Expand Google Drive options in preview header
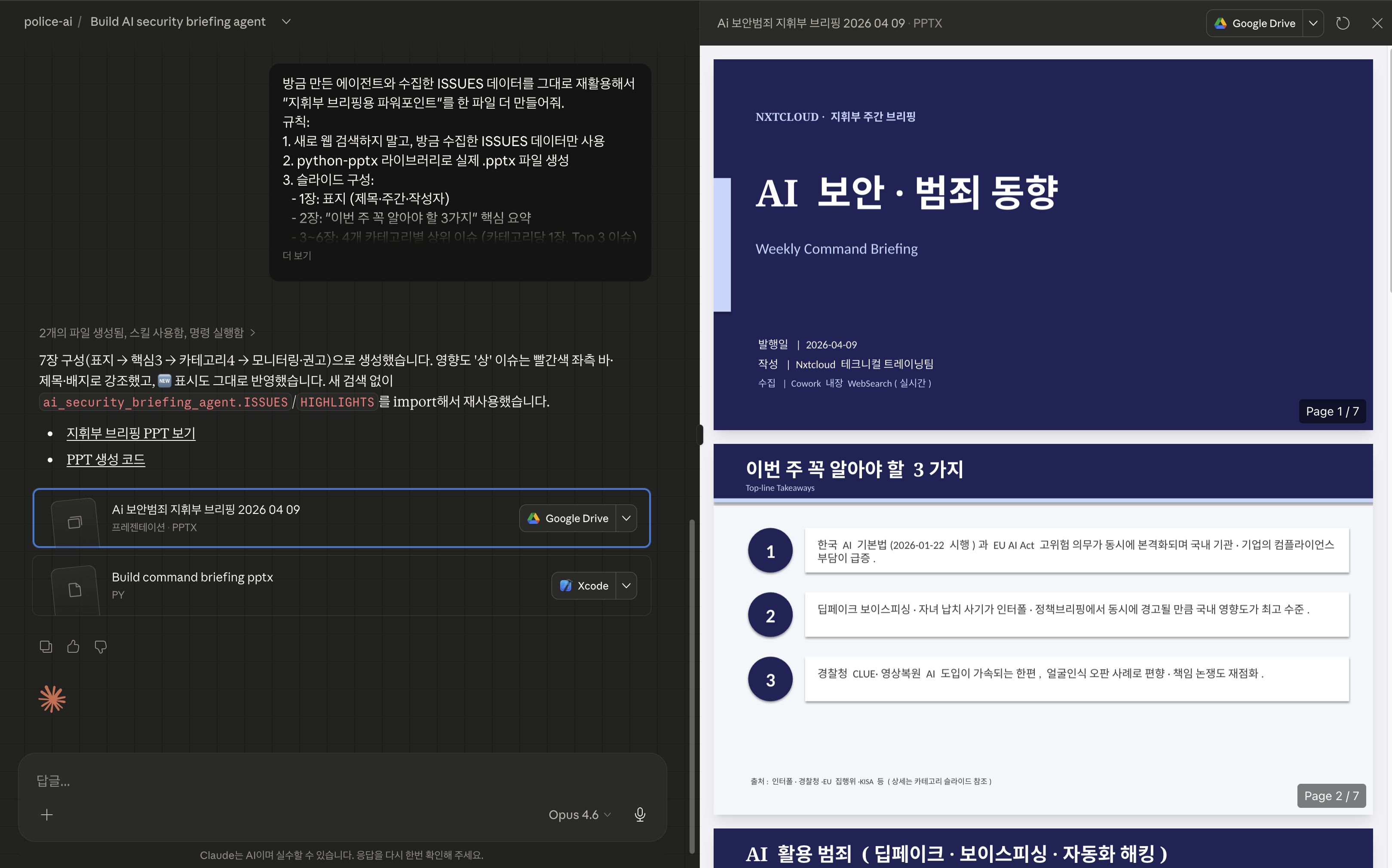This screenshot has height=868, width=1392. [x=1313, y=23]
